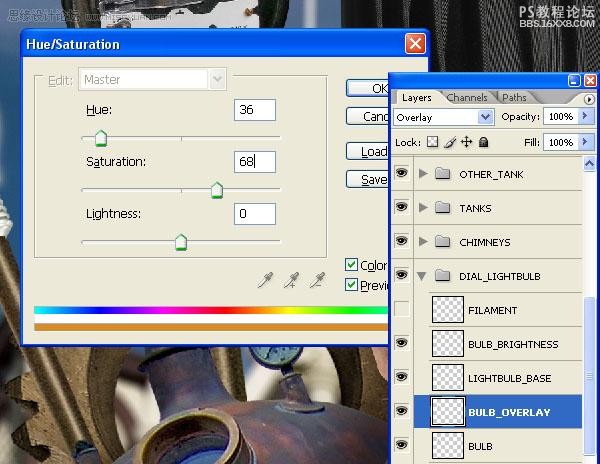Hide the BULB_BRIGHTNESS layer
The height and width of the screenshot is (464, 600).
[401, 343]
